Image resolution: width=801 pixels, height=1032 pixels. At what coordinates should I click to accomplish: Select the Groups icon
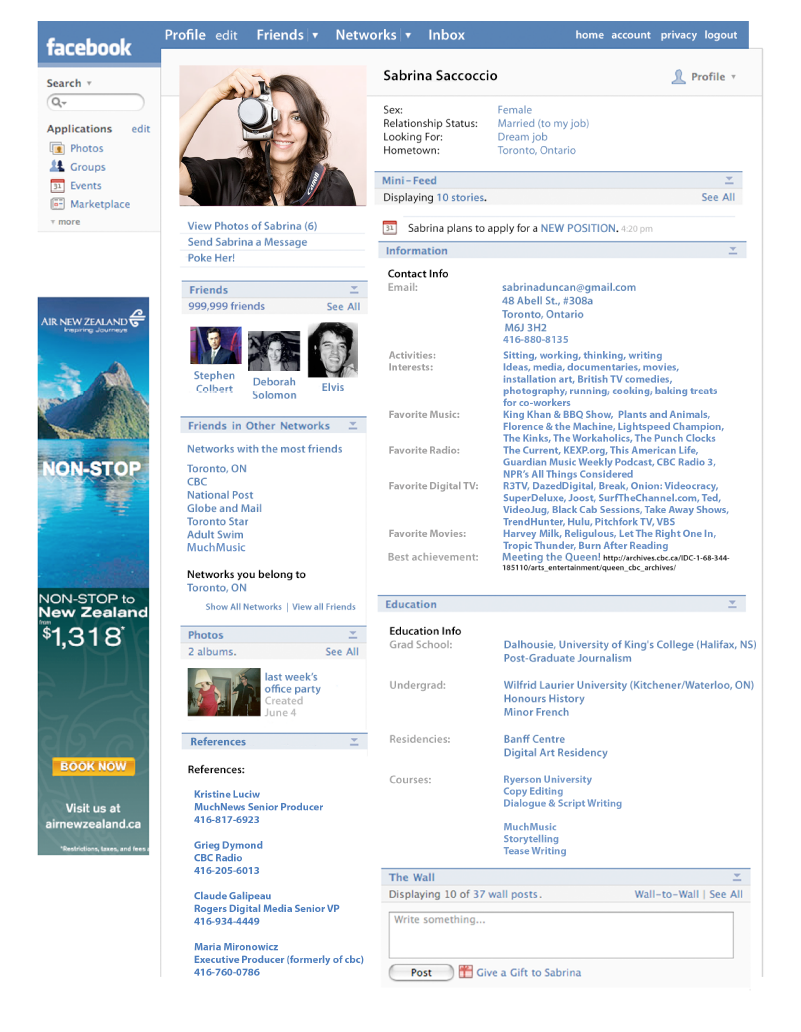[55, 166]
